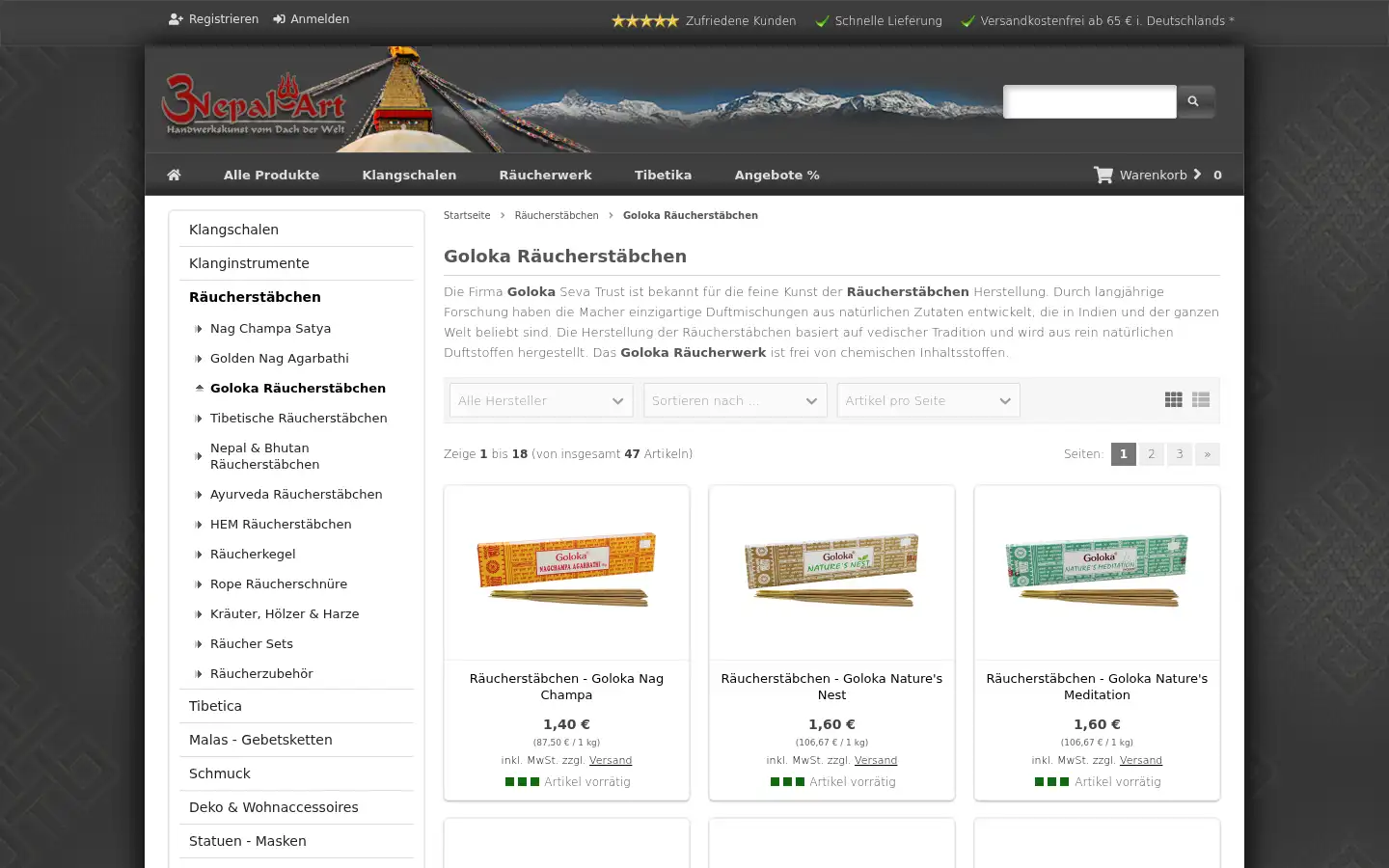
Task: Select Malas - Gebetsketten category
Action: 296,740
